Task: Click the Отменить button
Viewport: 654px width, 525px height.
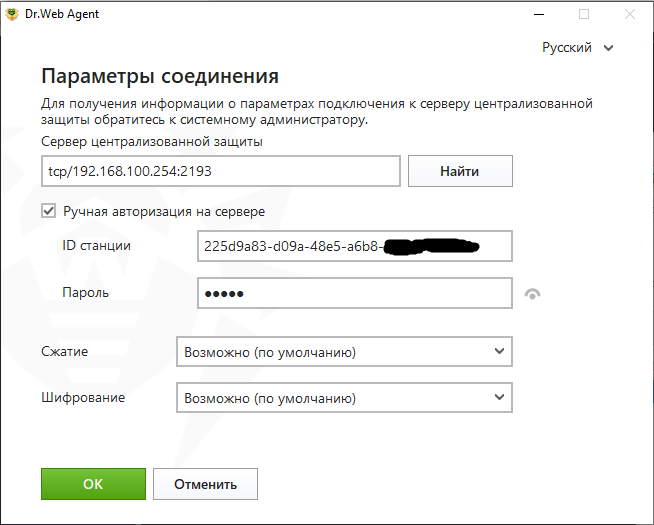Action: (x=205, y=484)
